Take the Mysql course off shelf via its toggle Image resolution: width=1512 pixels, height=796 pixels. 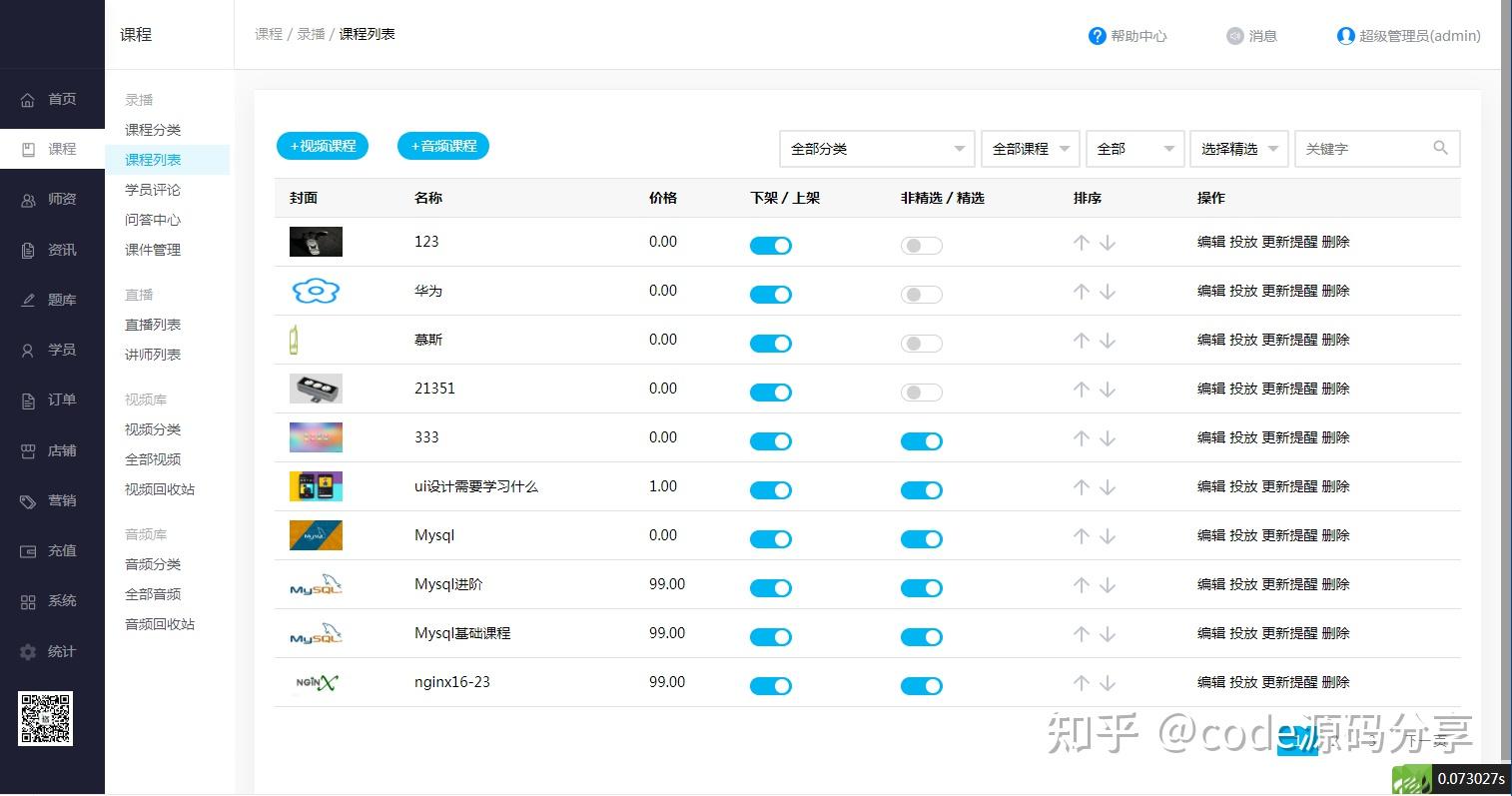click(770, 538)
